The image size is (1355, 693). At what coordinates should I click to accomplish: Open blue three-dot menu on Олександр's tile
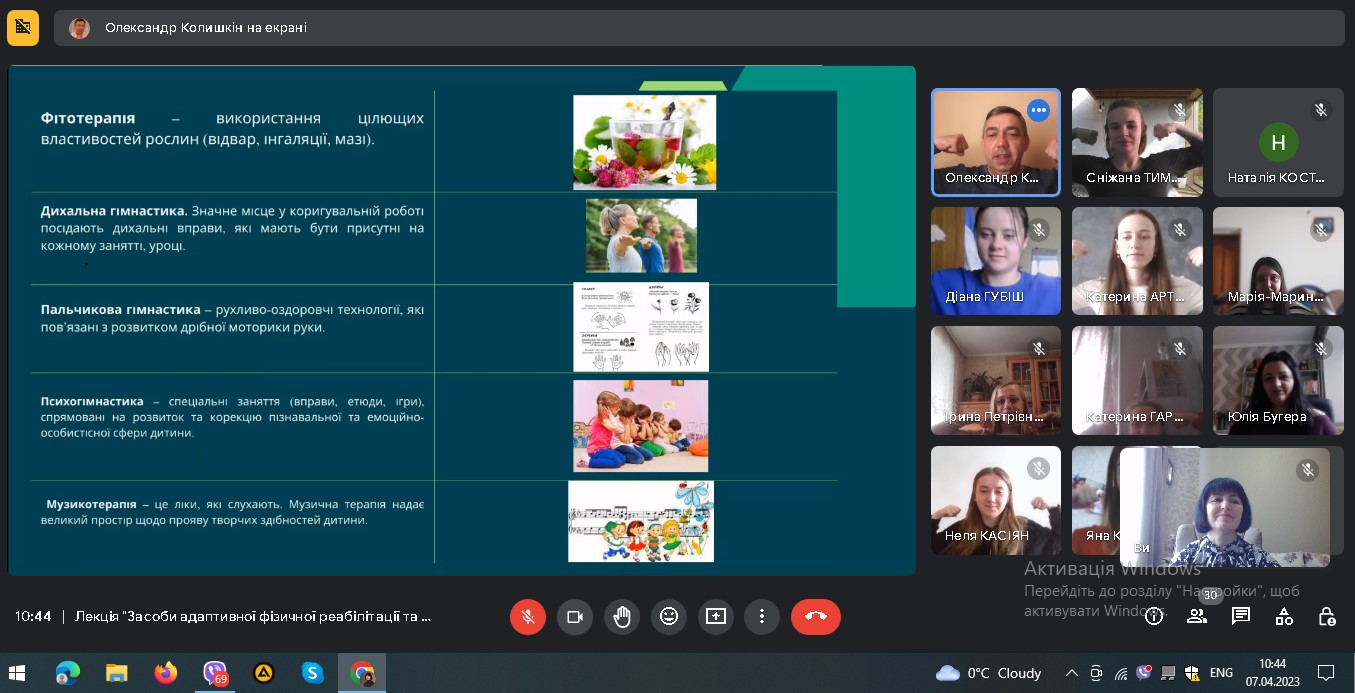click(1039, 110)
